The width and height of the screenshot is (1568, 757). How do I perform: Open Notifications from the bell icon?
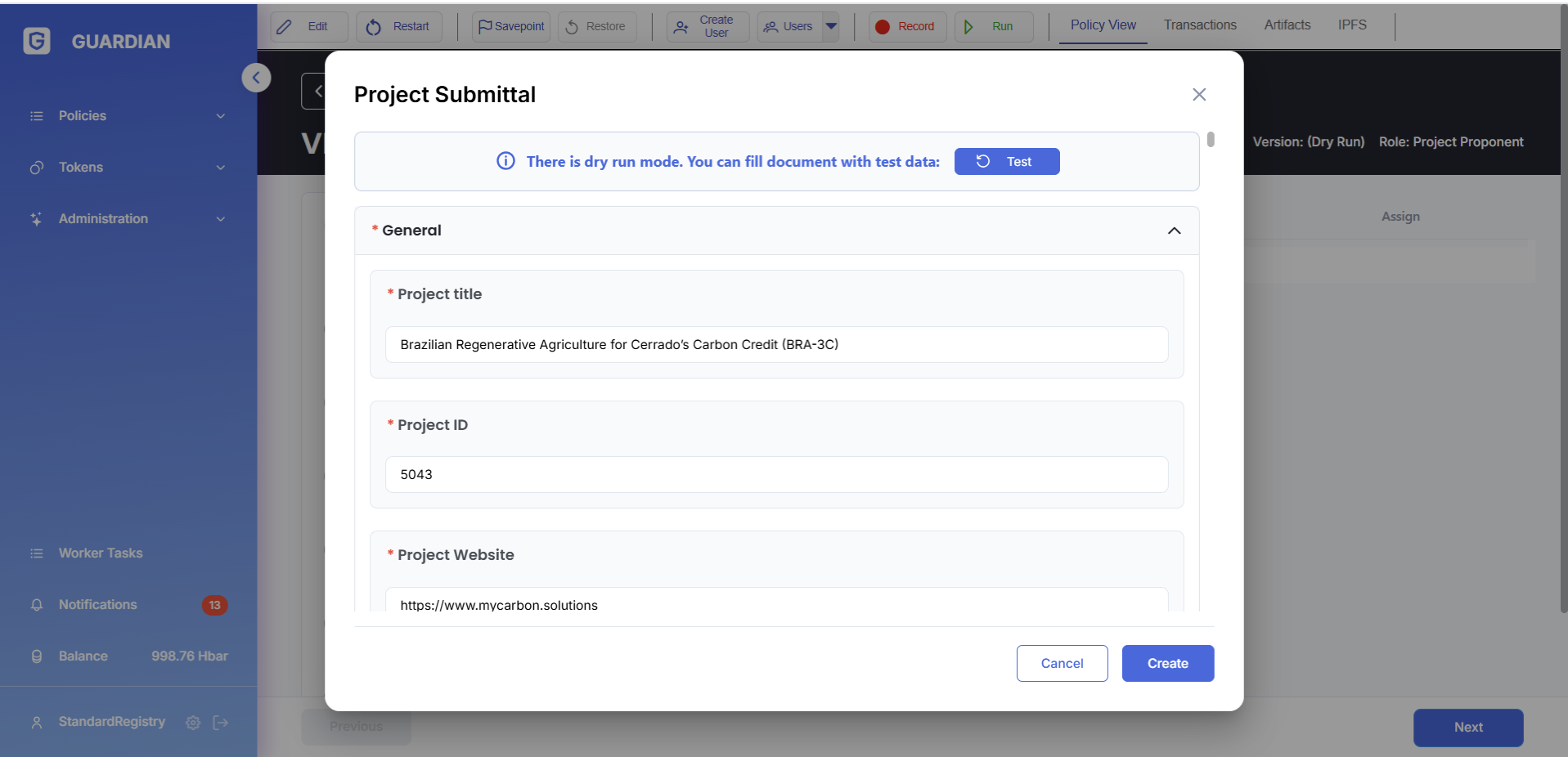point(37,605)
